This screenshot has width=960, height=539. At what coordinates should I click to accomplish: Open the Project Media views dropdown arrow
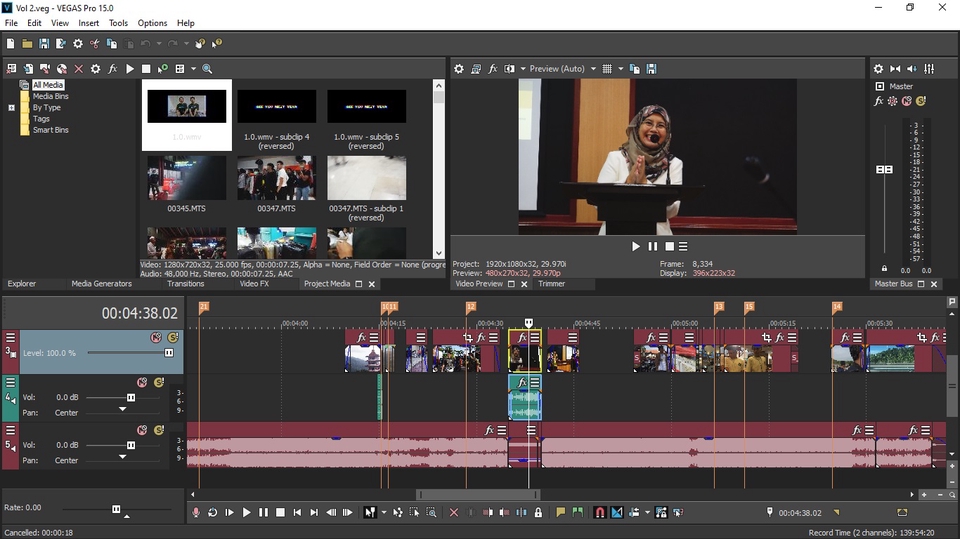tap(193, 69)
